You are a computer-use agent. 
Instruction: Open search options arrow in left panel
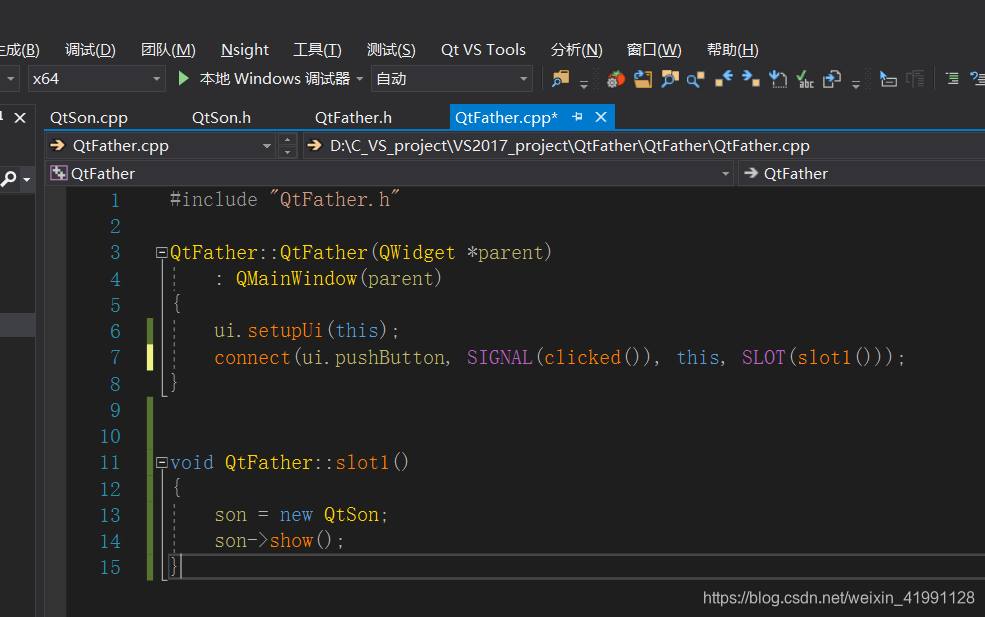26,180
